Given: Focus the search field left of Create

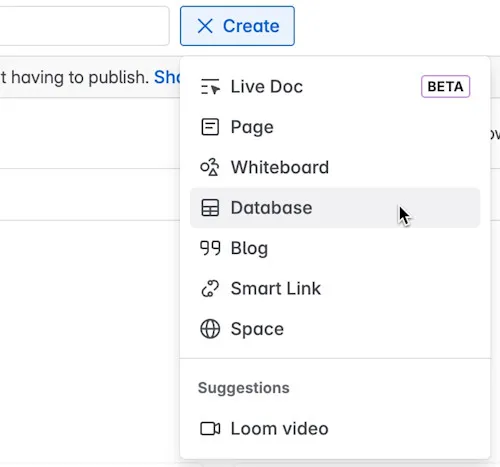Looking at the screenshot, I should [84, 26].
